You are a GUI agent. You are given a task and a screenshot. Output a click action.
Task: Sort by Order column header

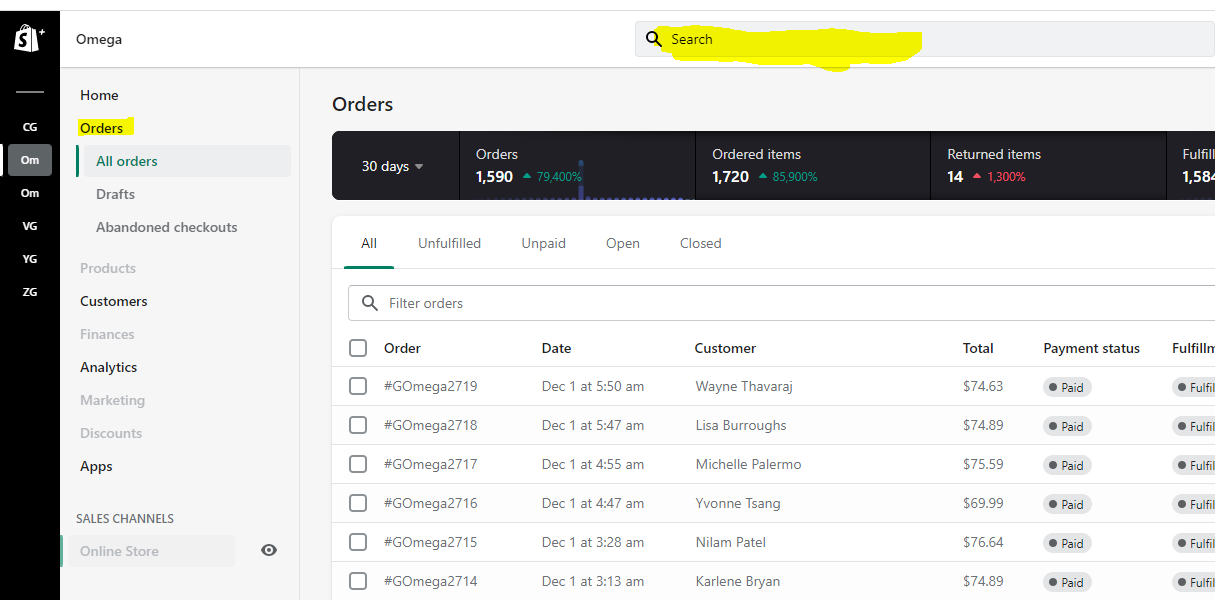(402, 348)
